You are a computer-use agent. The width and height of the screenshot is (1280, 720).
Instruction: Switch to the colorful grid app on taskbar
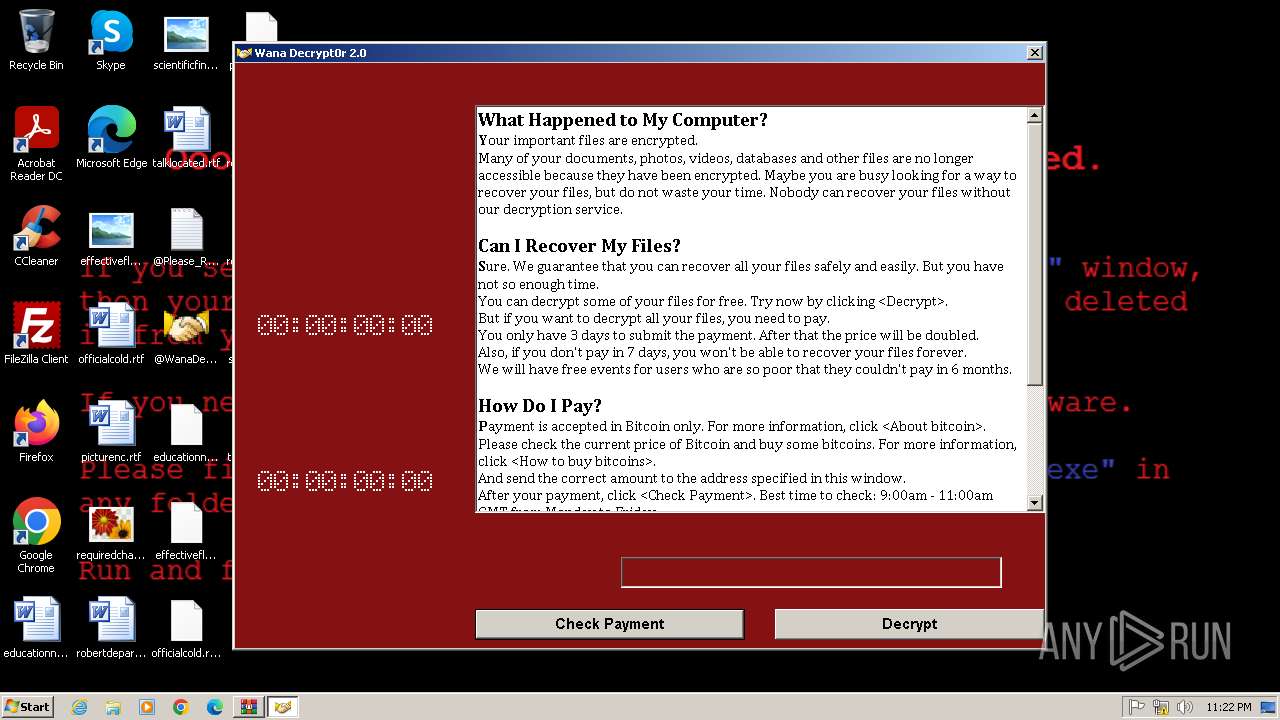coord(249,707)
